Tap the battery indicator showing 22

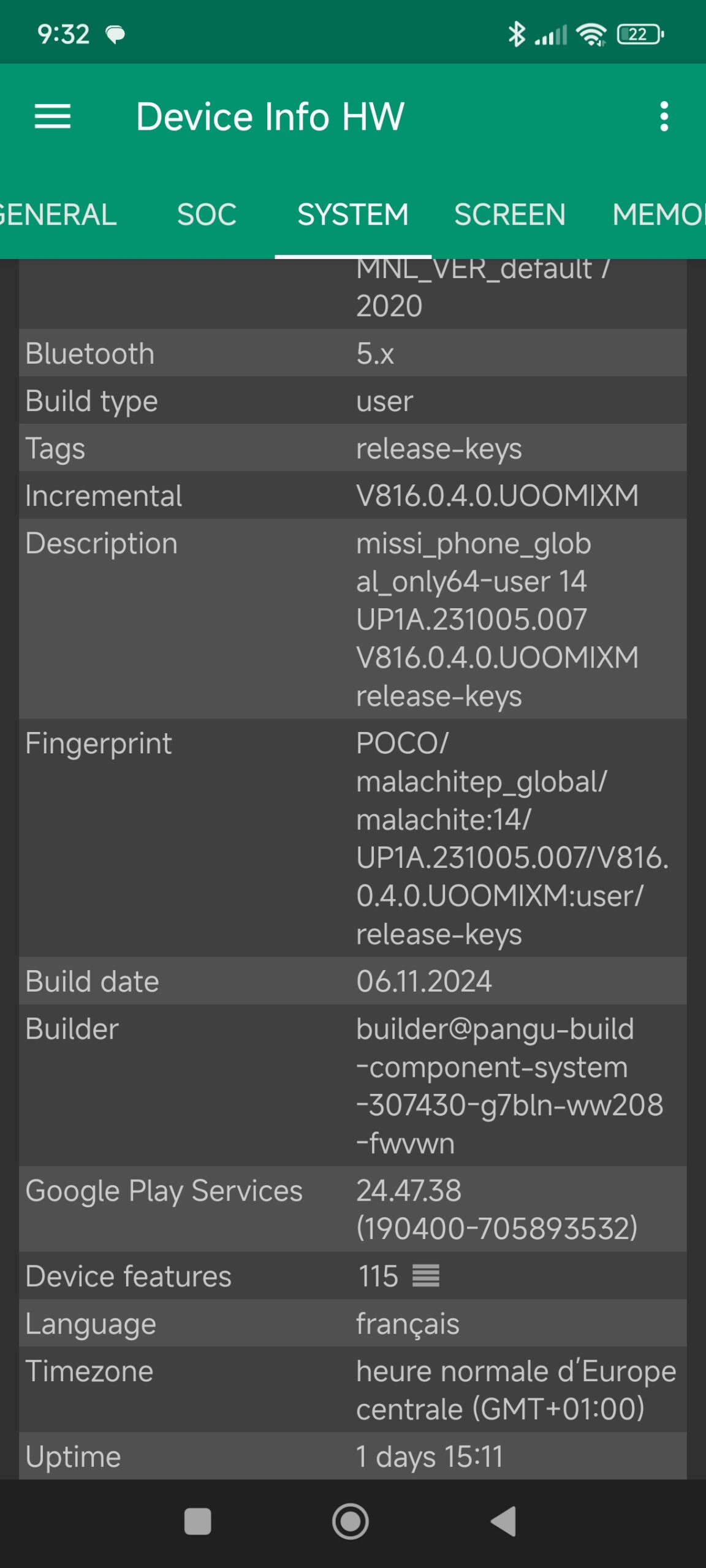640,34
